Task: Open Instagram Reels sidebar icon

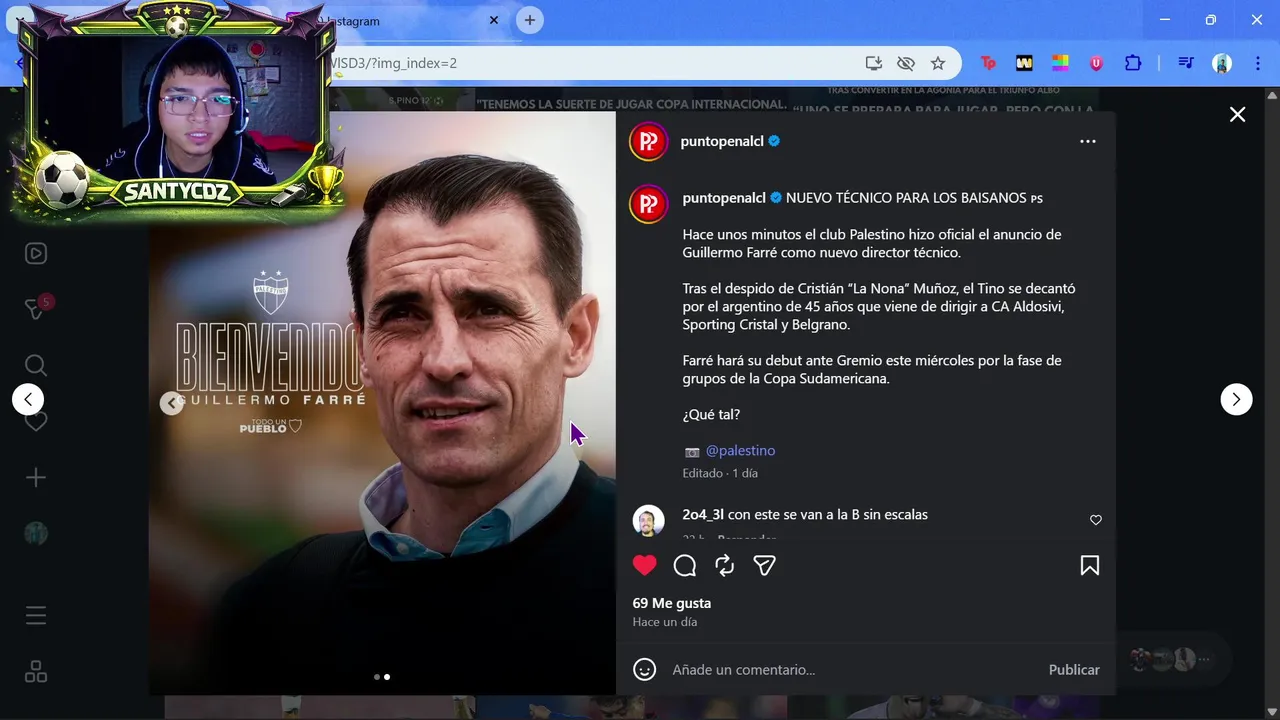Action: [x=36, y=253]
